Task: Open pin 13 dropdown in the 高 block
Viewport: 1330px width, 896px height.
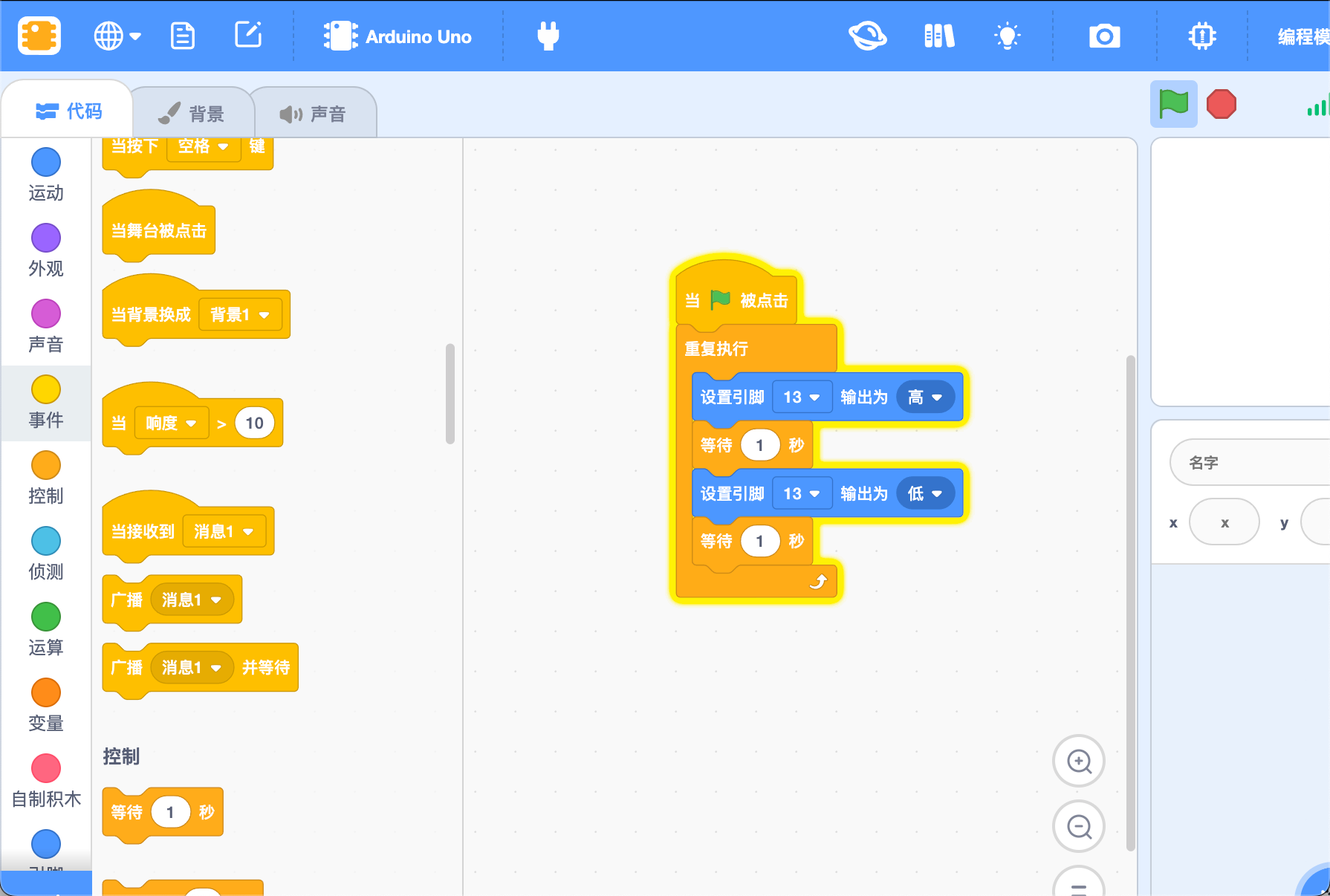Action: 802,397
